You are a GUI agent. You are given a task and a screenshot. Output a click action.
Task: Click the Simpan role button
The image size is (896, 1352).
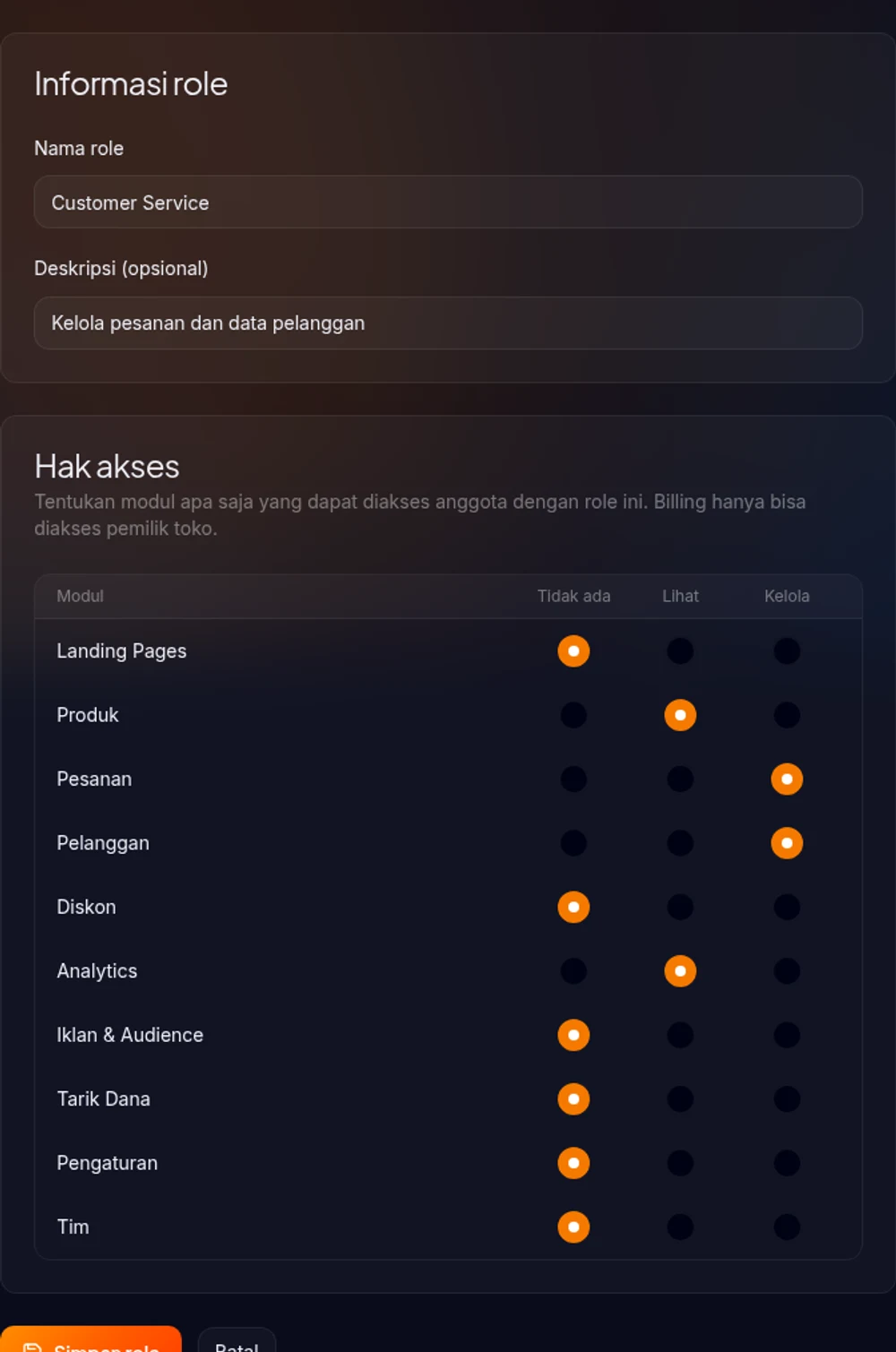click(90, 1339)
